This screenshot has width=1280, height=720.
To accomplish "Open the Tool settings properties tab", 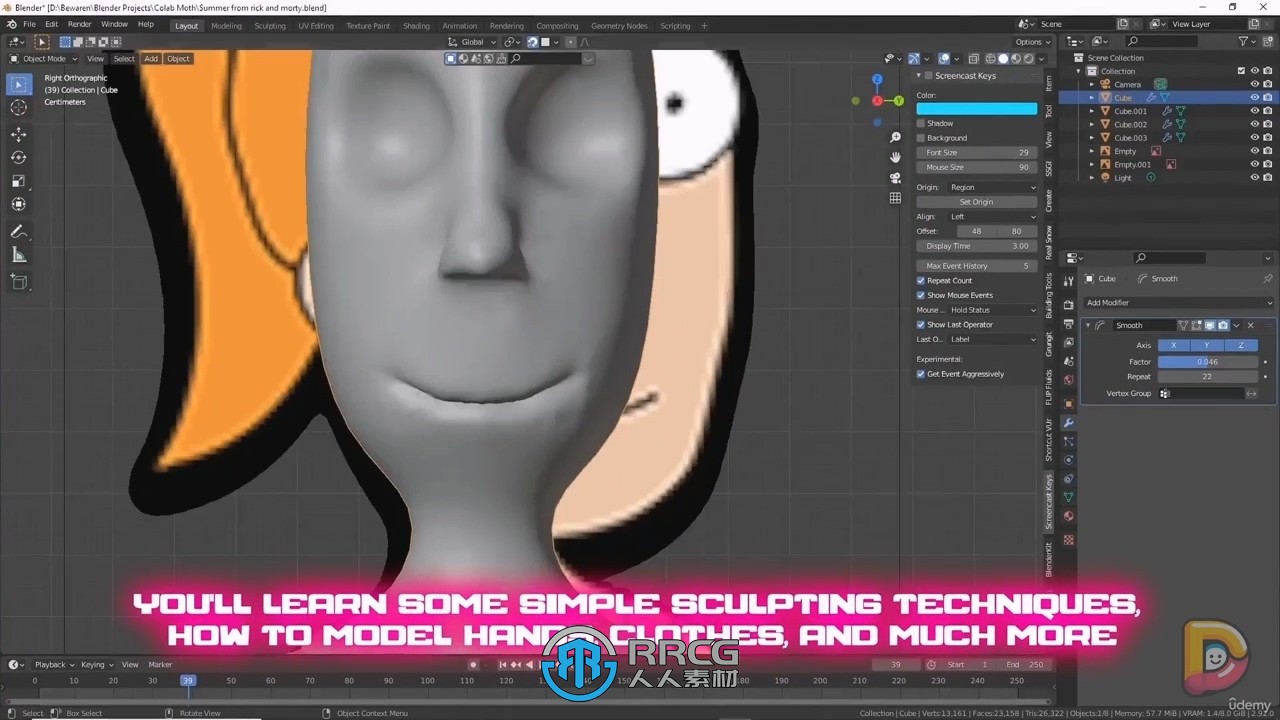I will coord(1068,281).
